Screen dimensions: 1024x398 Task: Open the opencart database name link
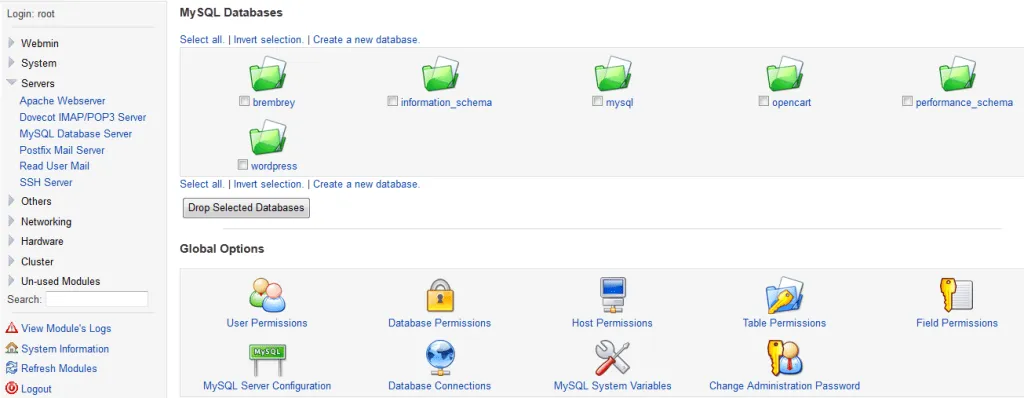(792, 103)
